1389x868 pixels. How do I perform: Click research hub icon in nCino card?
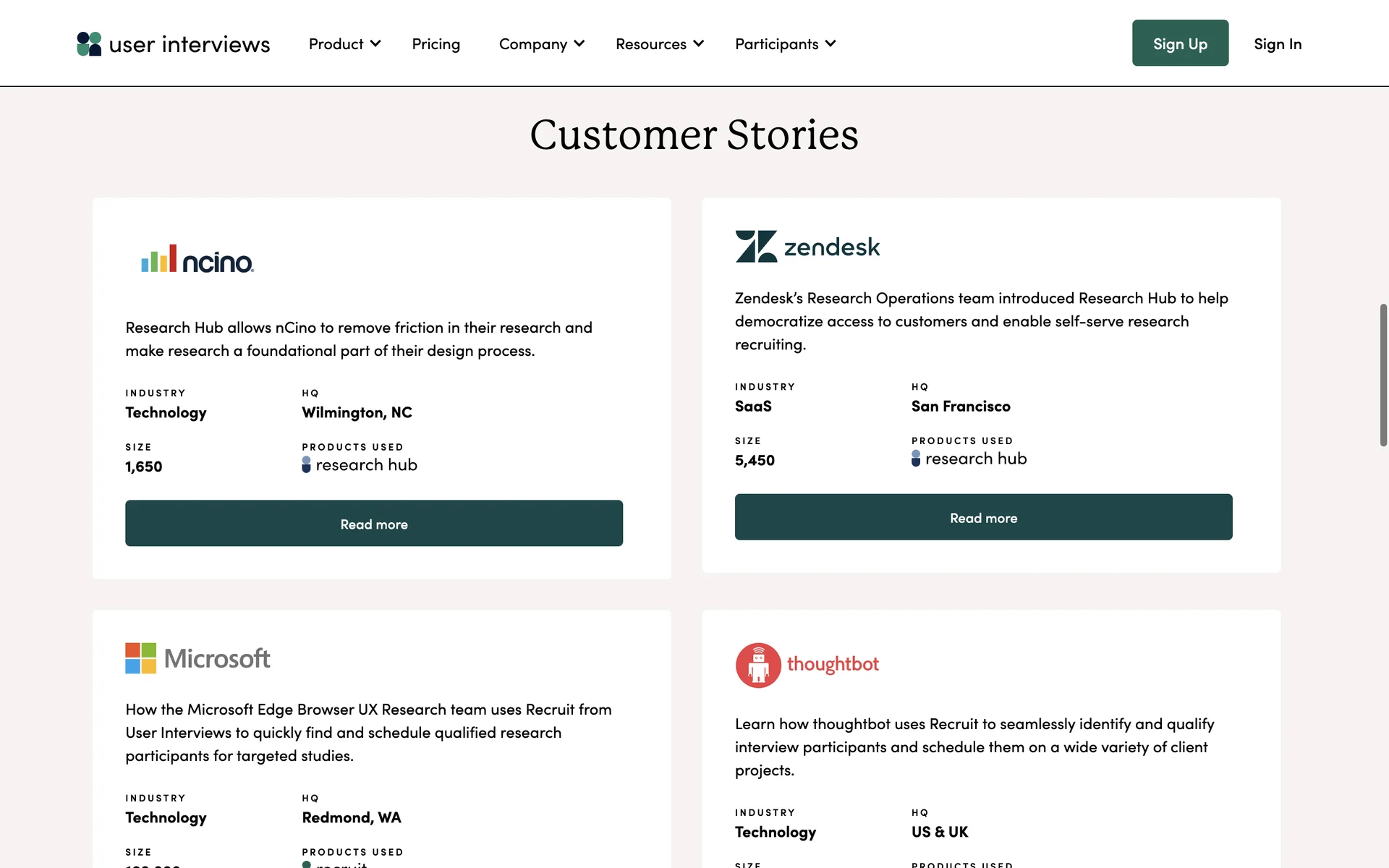(x=306, y=464)
